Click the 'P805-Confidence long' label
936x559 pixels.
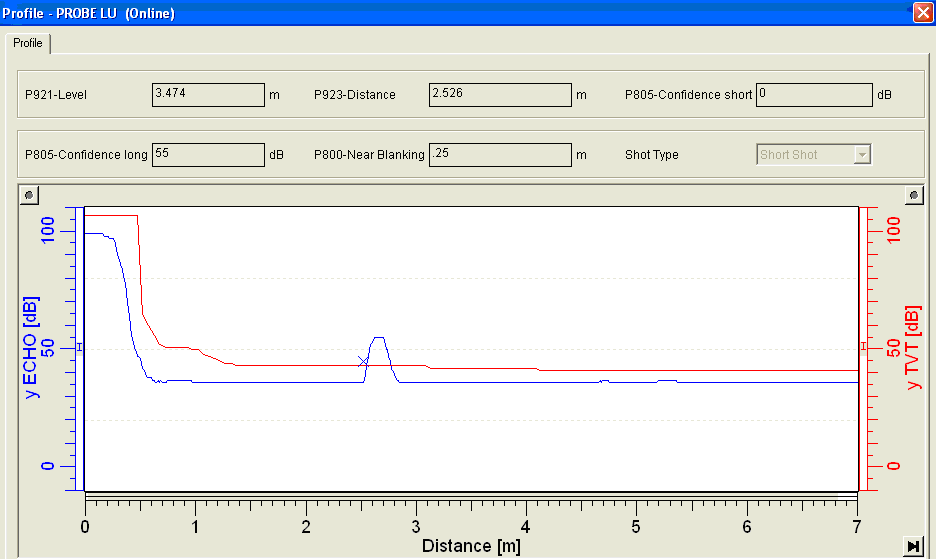tap(86, 155)
